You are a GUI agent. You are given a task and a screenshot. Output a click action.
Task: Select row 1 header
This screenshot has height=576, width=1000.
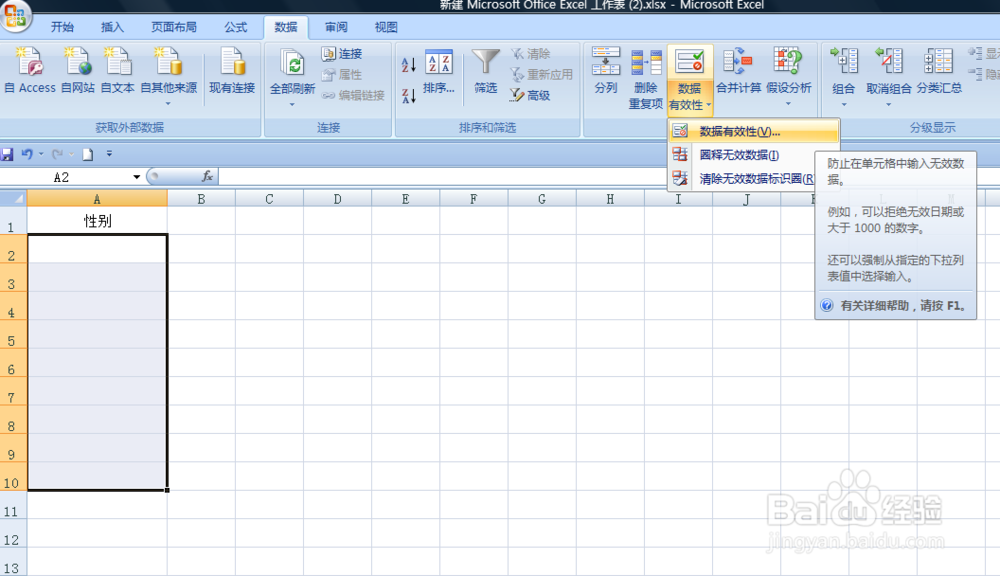13,221
